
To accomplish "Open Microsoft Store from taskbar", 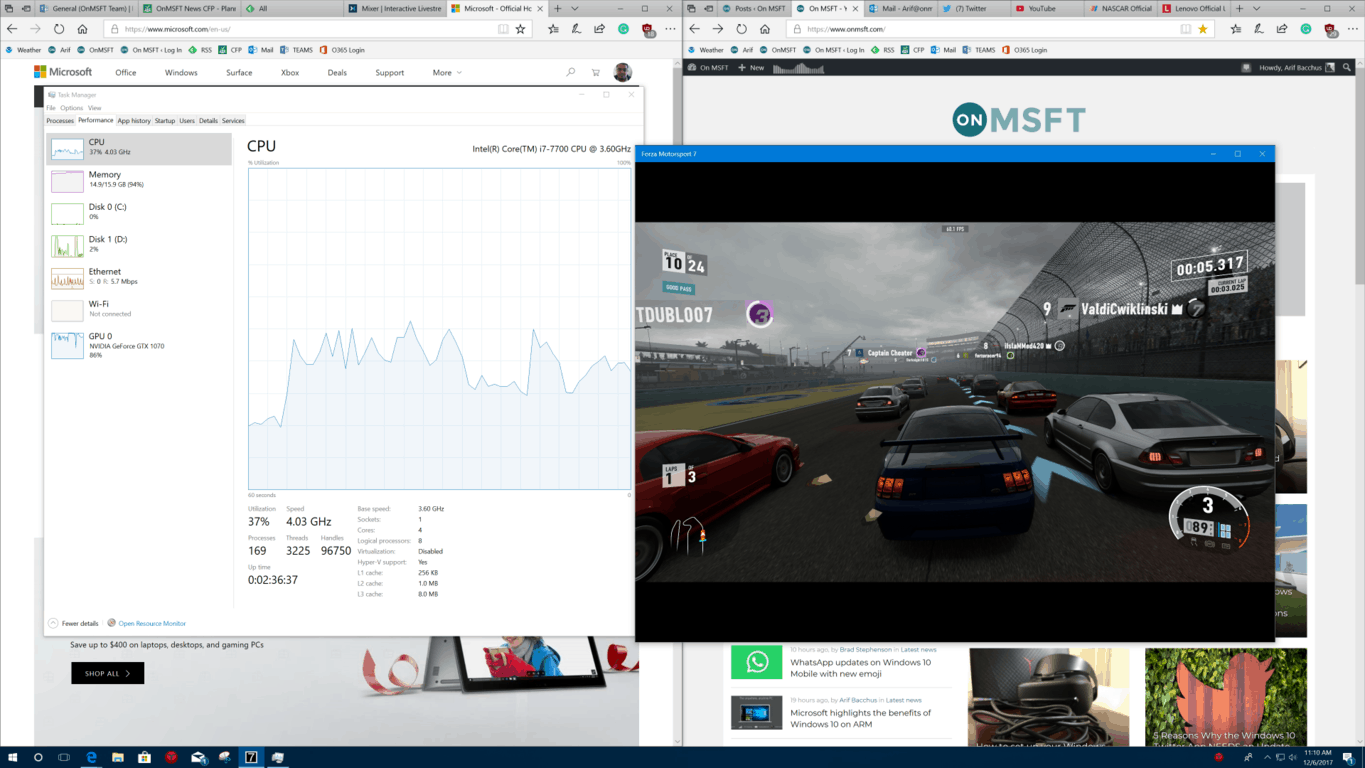I will coord(144,757).
